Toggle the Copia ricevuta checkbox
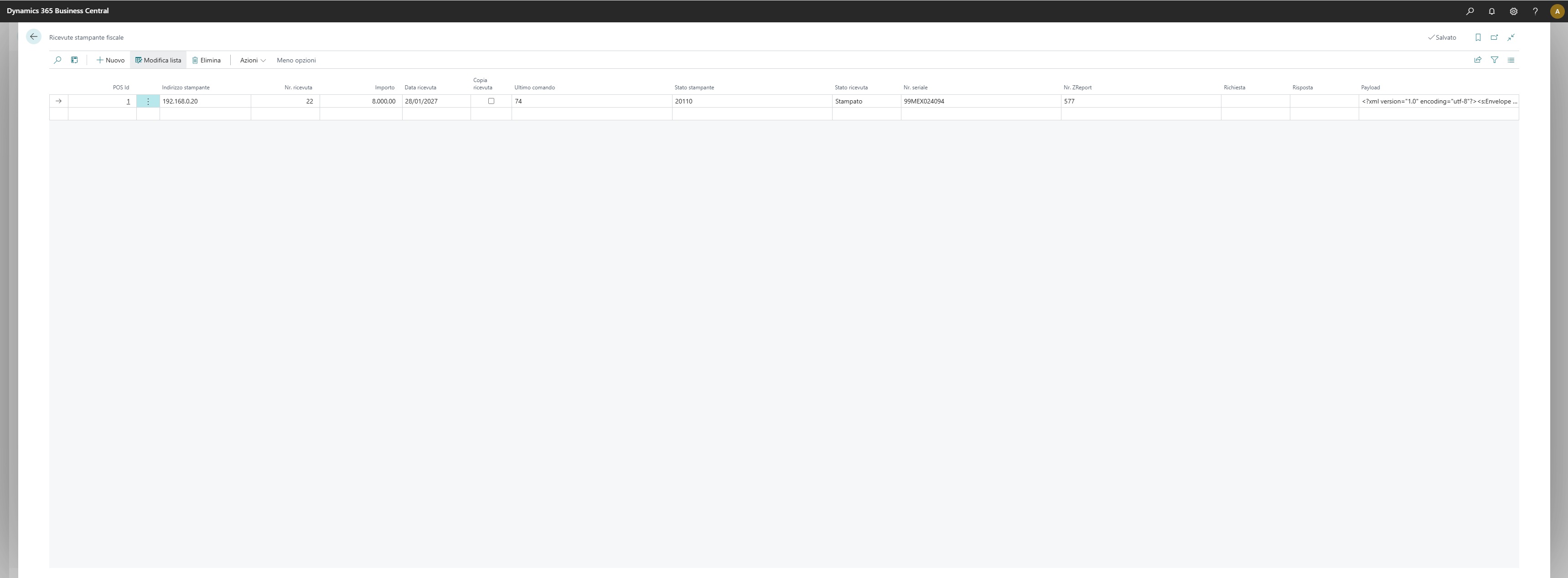This screenshot has width=1568, height=578. coord(491,101)
